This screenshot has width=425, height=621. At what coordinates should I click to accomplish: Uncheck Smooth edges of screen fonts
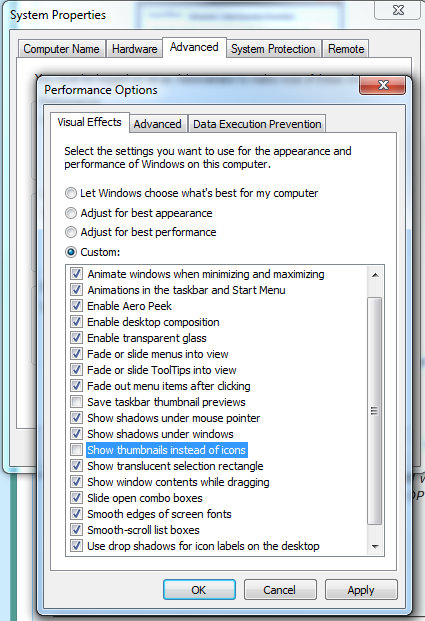coord(76,514)
